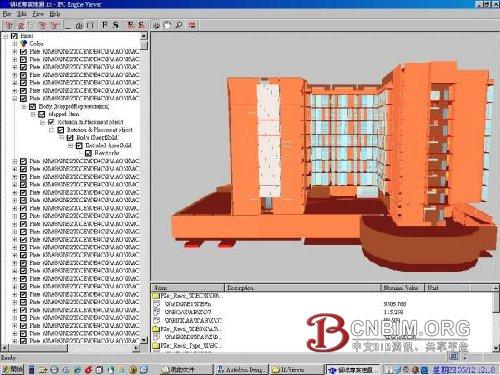Click the Description column header
This screenshot has height=375, width=500.
pyautogui.click(x=303, y=288)
